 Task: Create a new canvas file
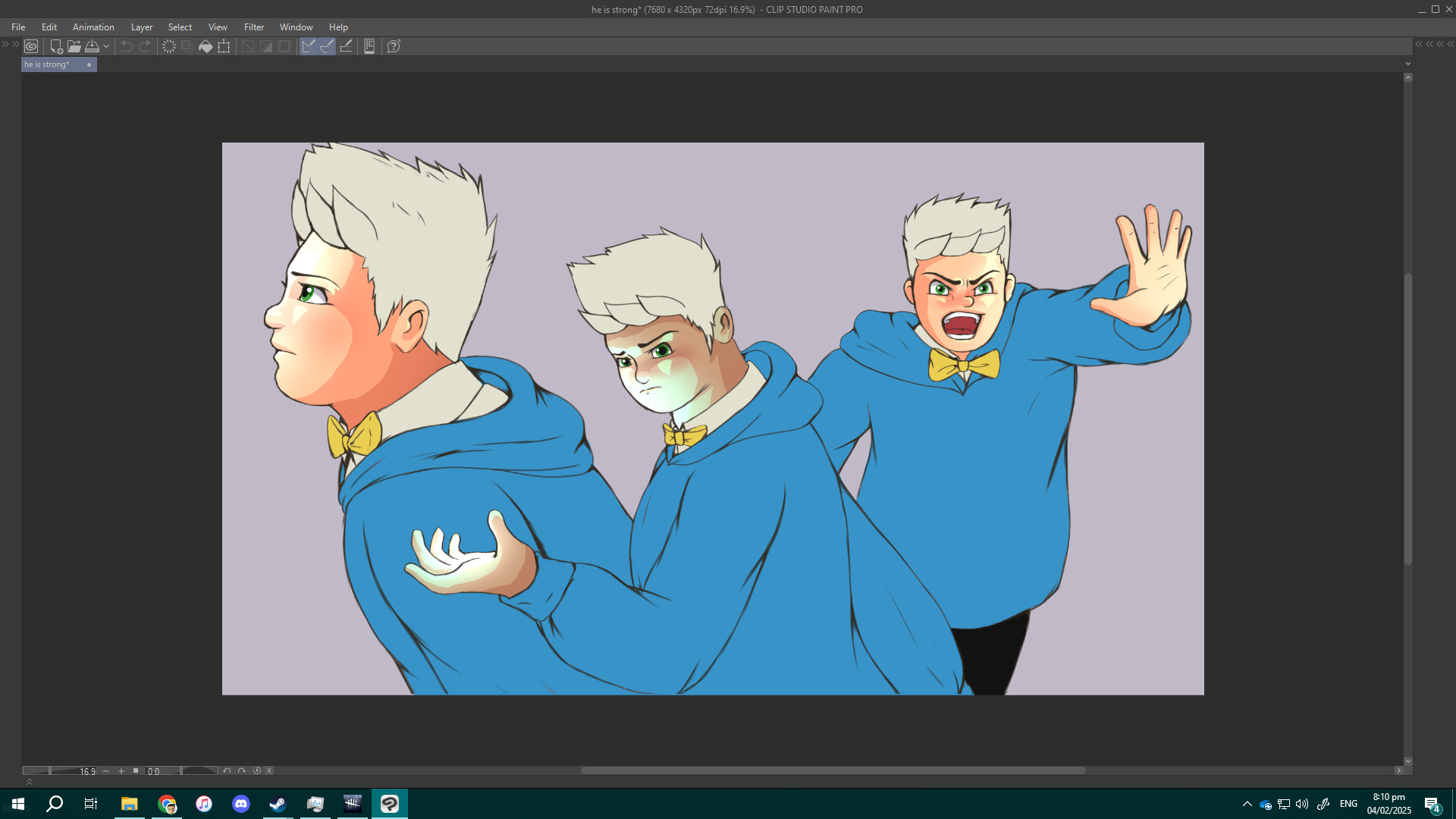[x=55, y=46]
